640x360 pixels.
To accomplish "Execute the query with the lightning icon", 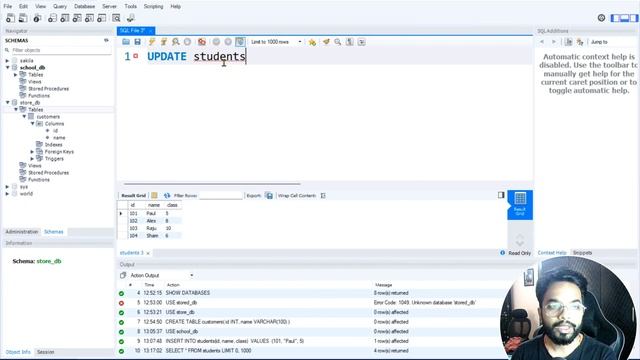I will tap(152, 42).
